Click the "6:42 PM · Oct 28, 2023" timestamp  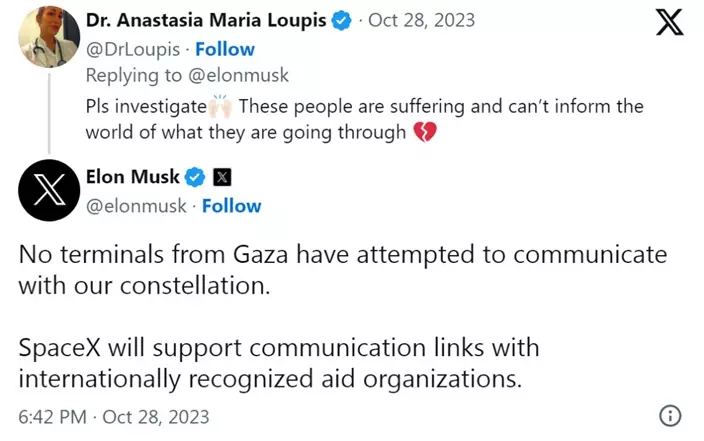pos(114,416)
